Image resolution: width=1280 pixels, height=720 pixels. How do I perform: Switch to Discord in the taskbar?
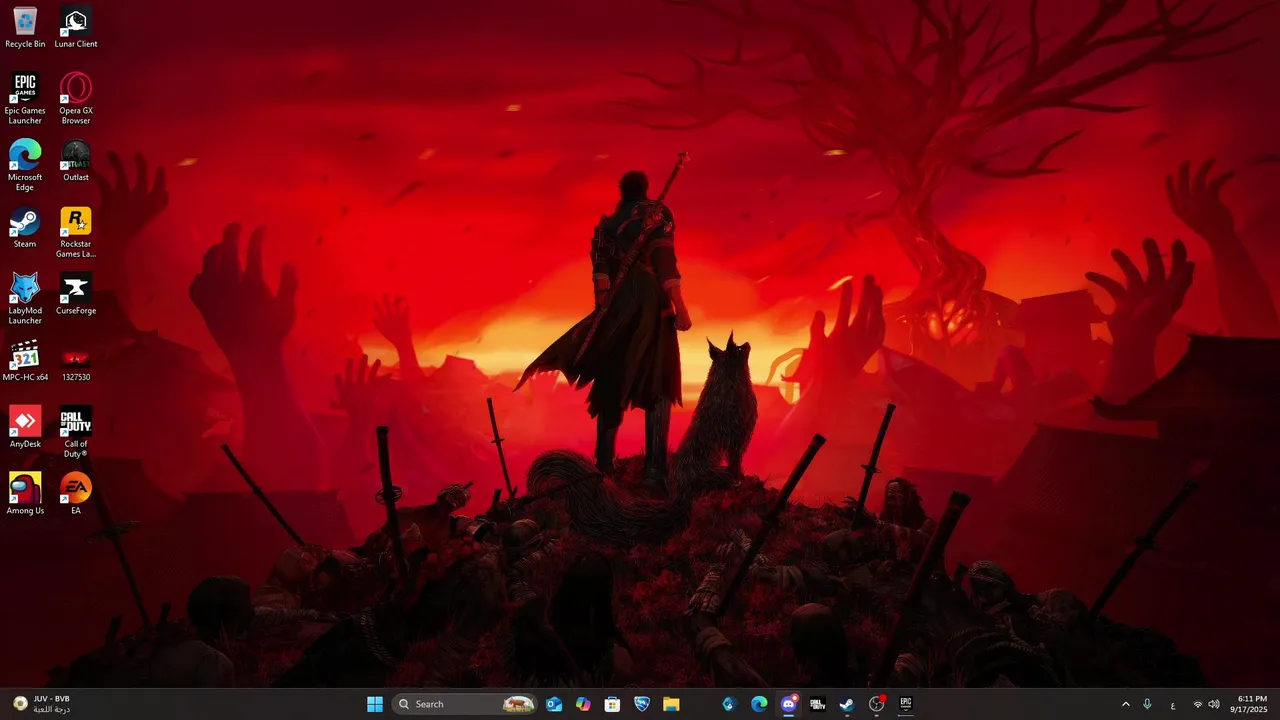(788, 704)
